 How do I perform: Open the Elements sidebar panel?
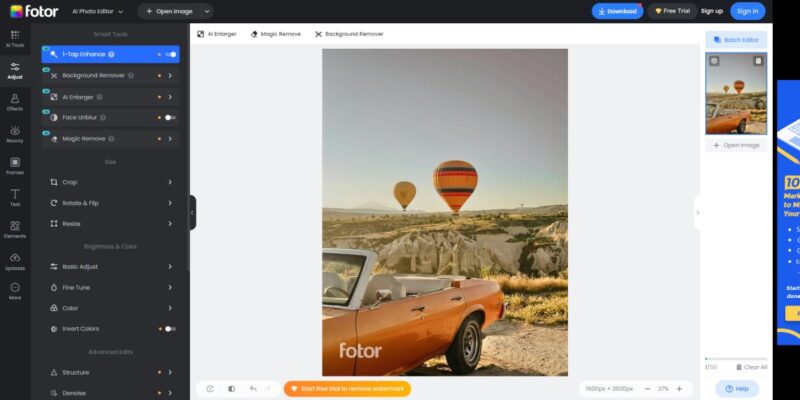[x=15, y=230]
